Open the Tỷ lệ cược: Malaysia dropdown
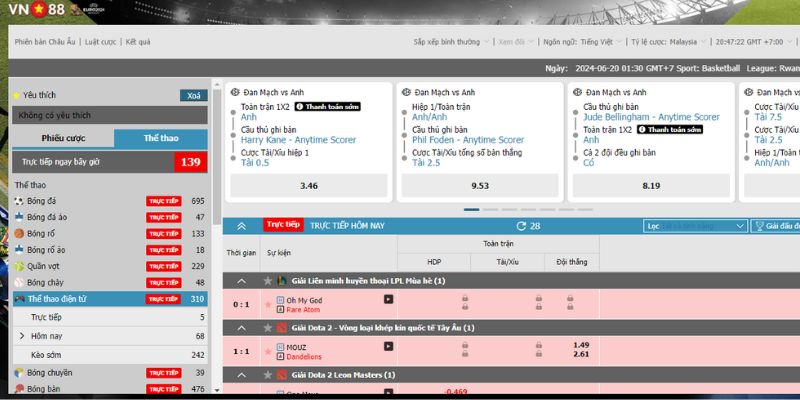This screenshot has height=400, width=800. [x=669, y=42]
